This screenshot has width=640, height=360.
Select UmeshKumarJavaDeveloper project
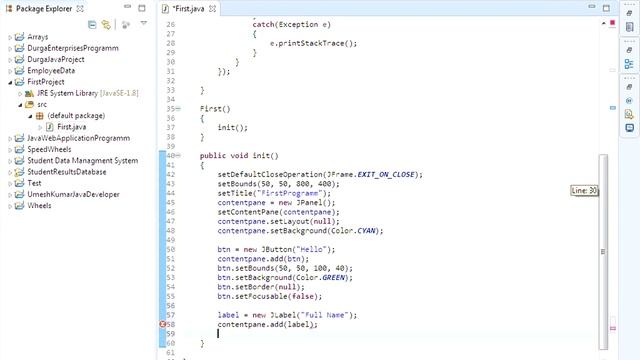click(73, 194)
